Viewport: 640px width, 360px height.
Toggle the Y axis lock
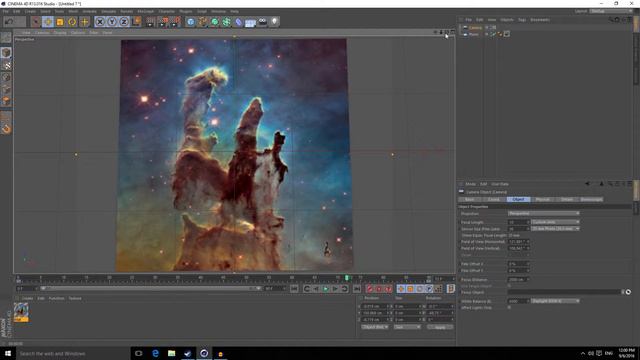pos(112,22)
